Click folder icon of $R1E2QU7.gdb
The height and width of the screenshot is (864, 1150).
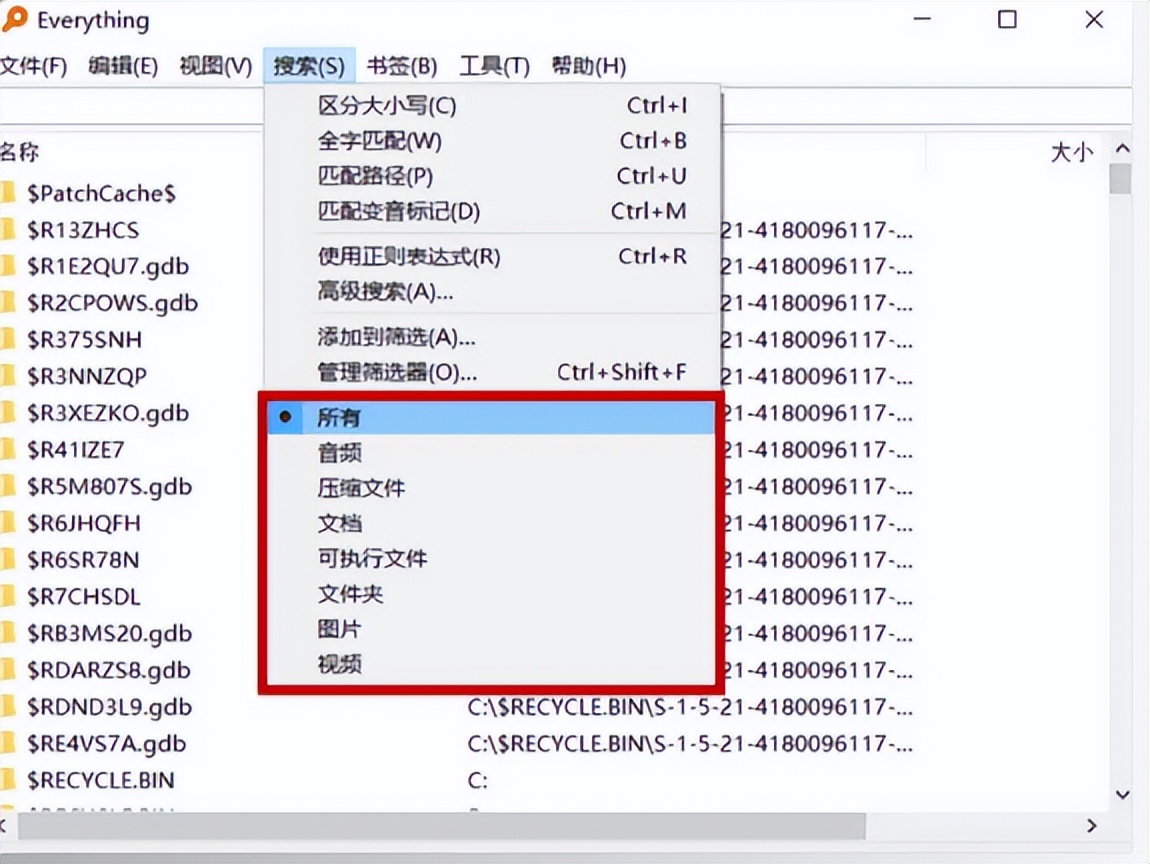click(7, 266)
